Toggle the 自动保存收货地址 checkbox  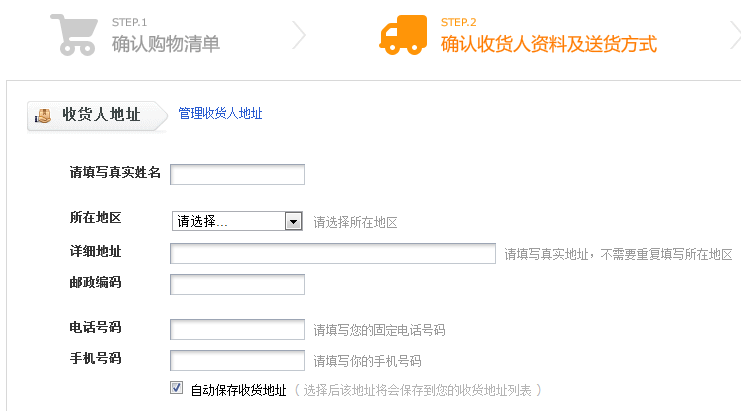coord(177,389)
